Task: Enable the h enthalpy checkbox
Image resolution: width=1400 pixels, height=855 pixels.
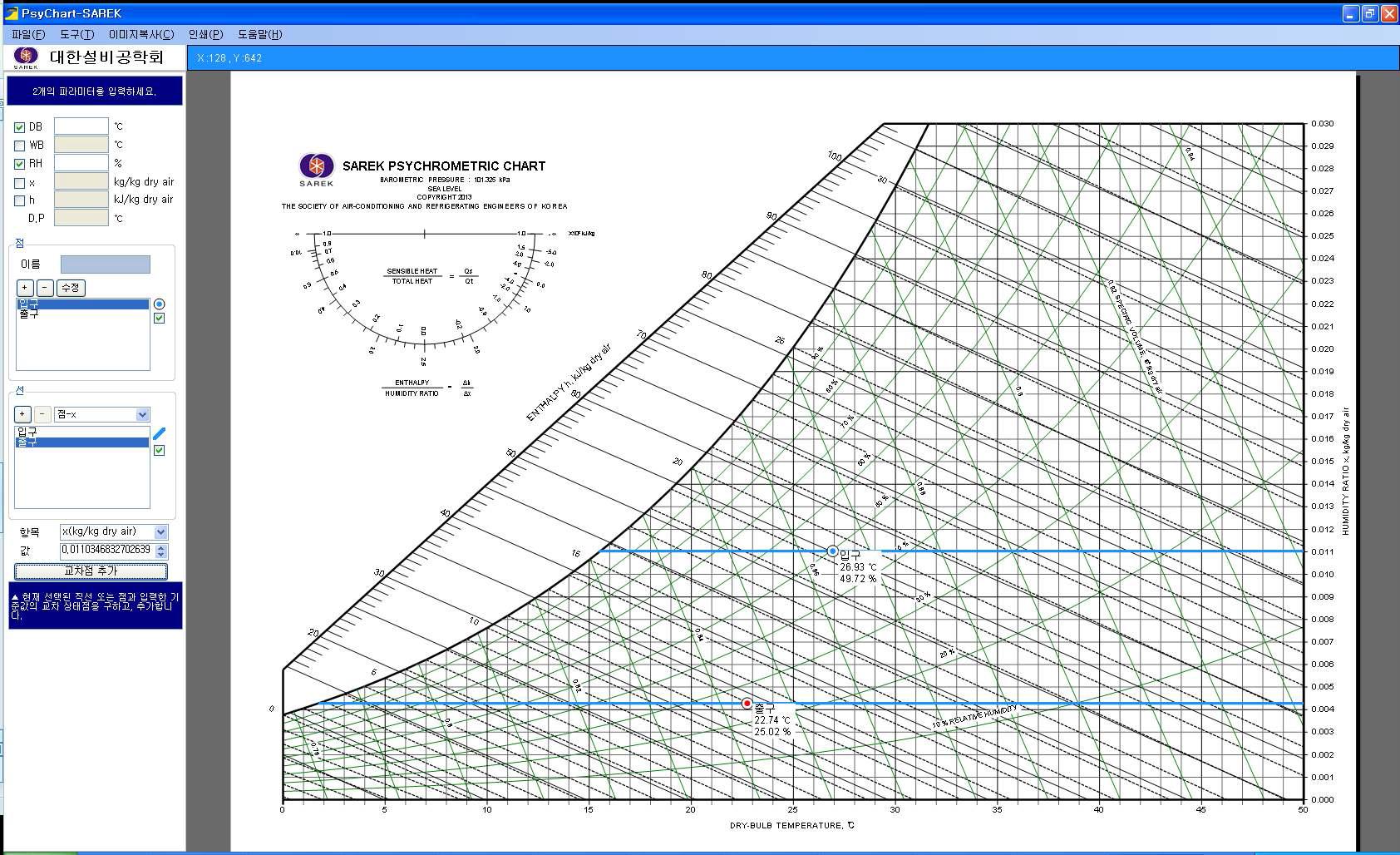Action: (x=19, y=200)
